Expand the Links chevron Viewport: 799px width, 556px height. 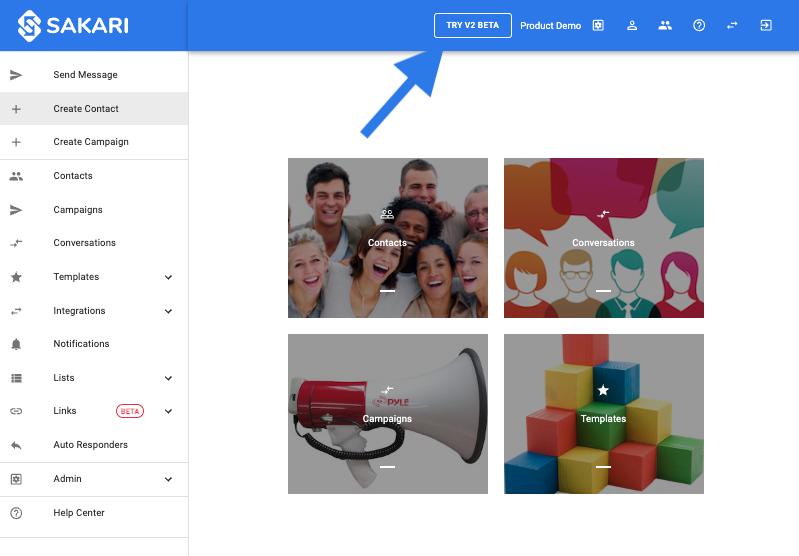coord(168,411)
